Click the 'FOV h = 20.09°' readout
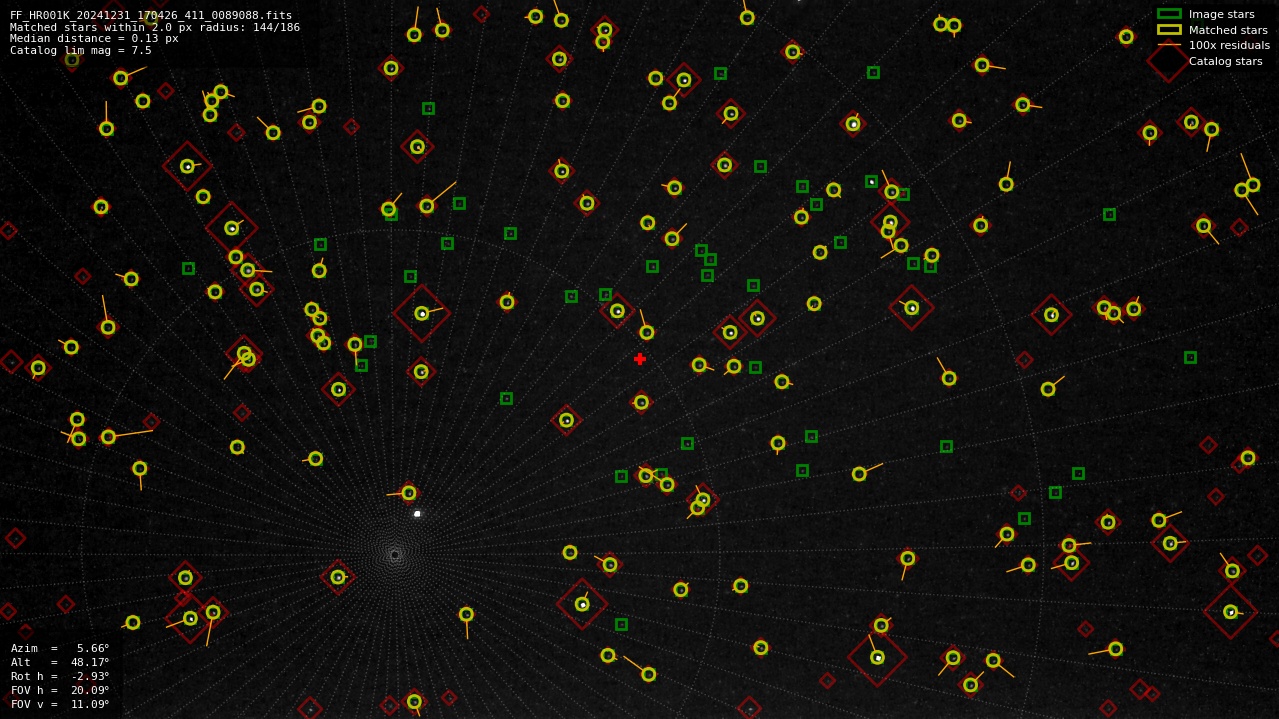This screenshot has height=719, width=1279. pos(60,690)
